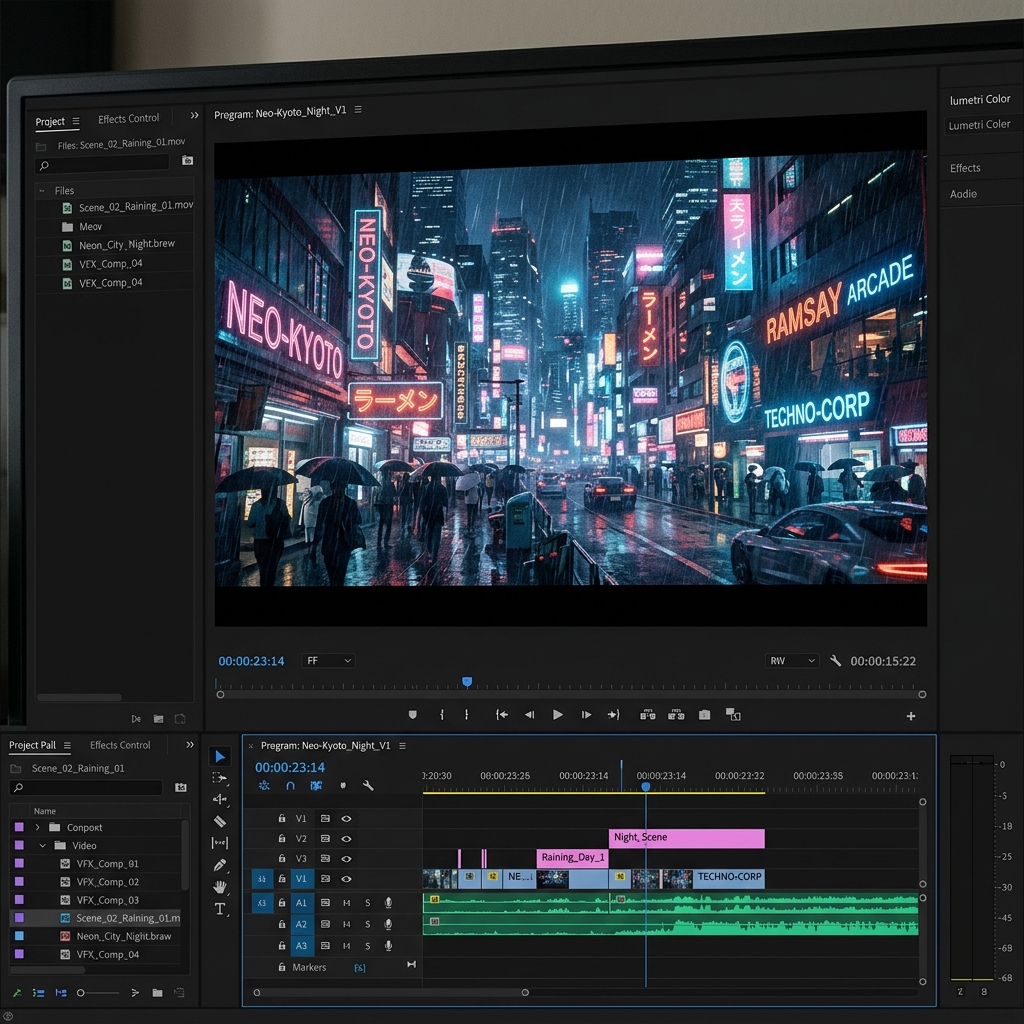Click the Mark In bracket button
1024x1024 pixels.
(x=442, y=715)
